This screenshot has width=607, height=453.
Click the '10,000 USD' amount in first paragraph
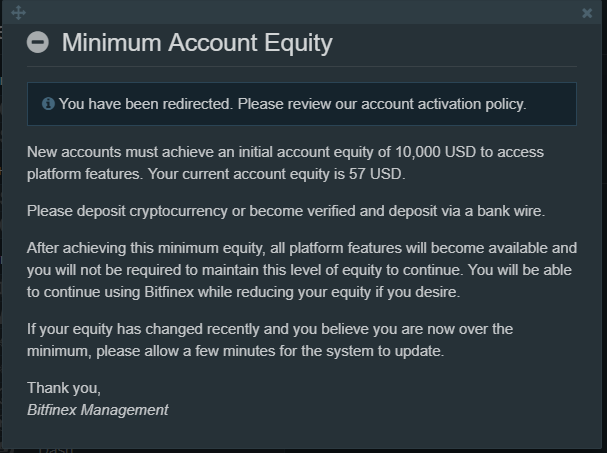435,152
